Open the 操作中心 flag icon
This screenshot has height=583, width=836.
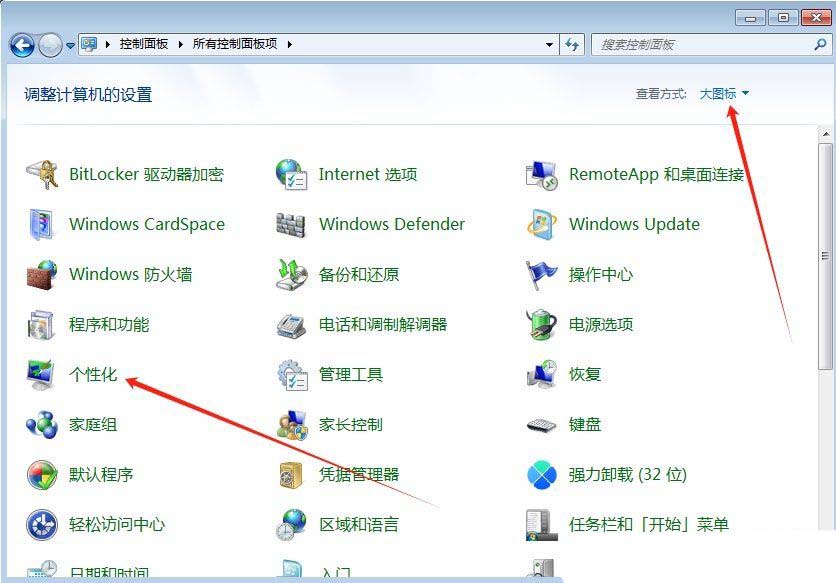(x=541, y=275)
